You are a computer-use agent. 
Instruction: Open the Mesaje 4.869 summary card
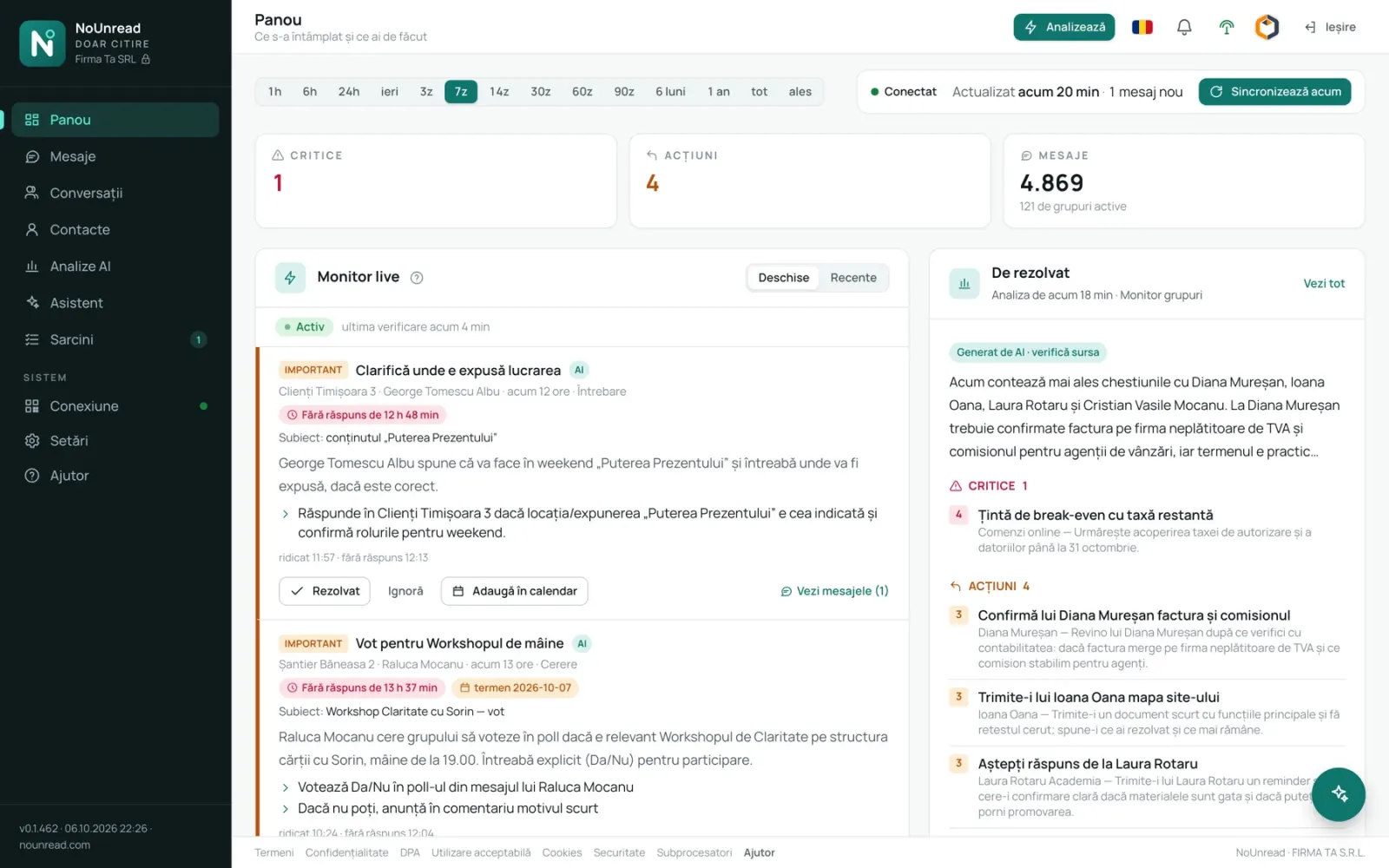coord(1184,181)
